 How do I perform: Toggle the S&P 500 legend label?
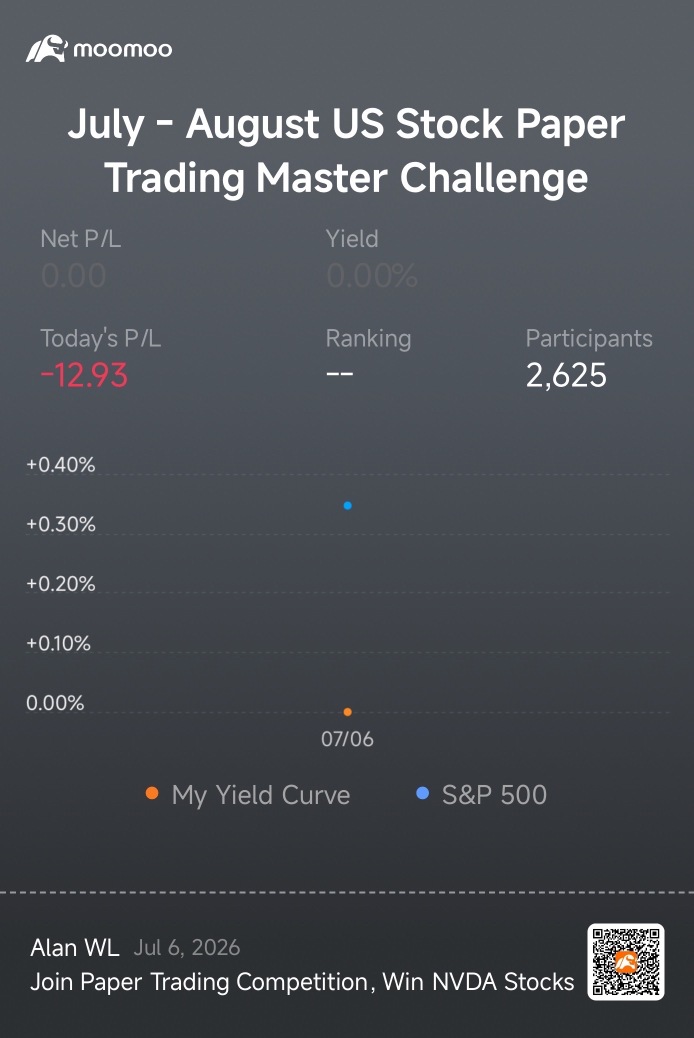494,794
